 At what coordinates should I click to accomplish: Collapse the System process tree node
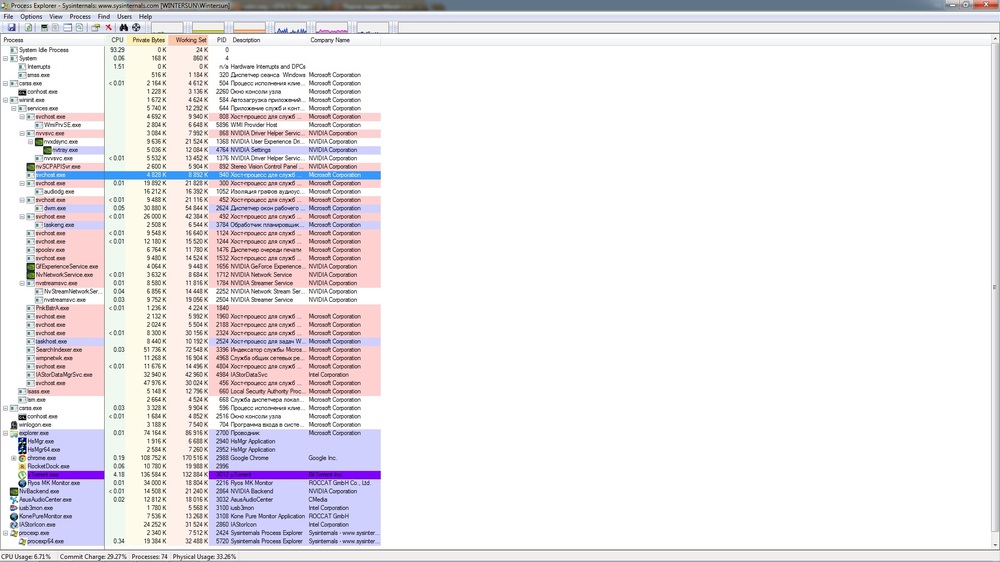tap(6, 58)
